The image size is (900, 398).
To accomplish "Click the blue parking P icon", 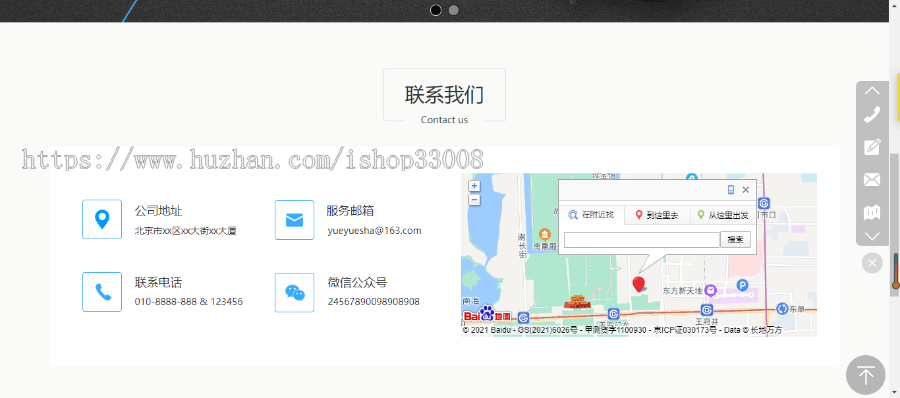I will point(743,285).
